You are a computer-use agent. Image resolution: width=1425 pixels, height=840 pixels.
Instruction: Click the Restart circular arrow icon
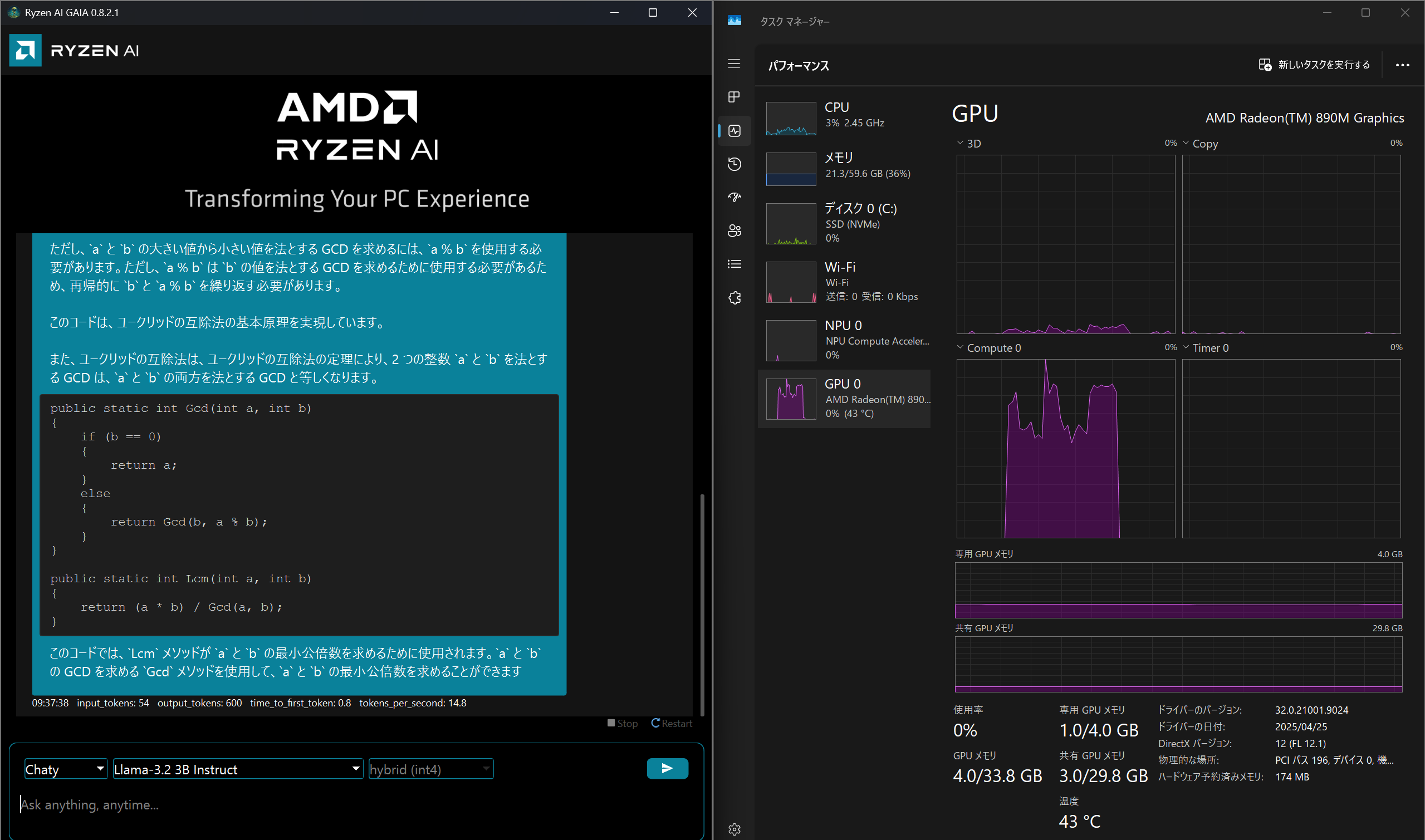point(655,723)
